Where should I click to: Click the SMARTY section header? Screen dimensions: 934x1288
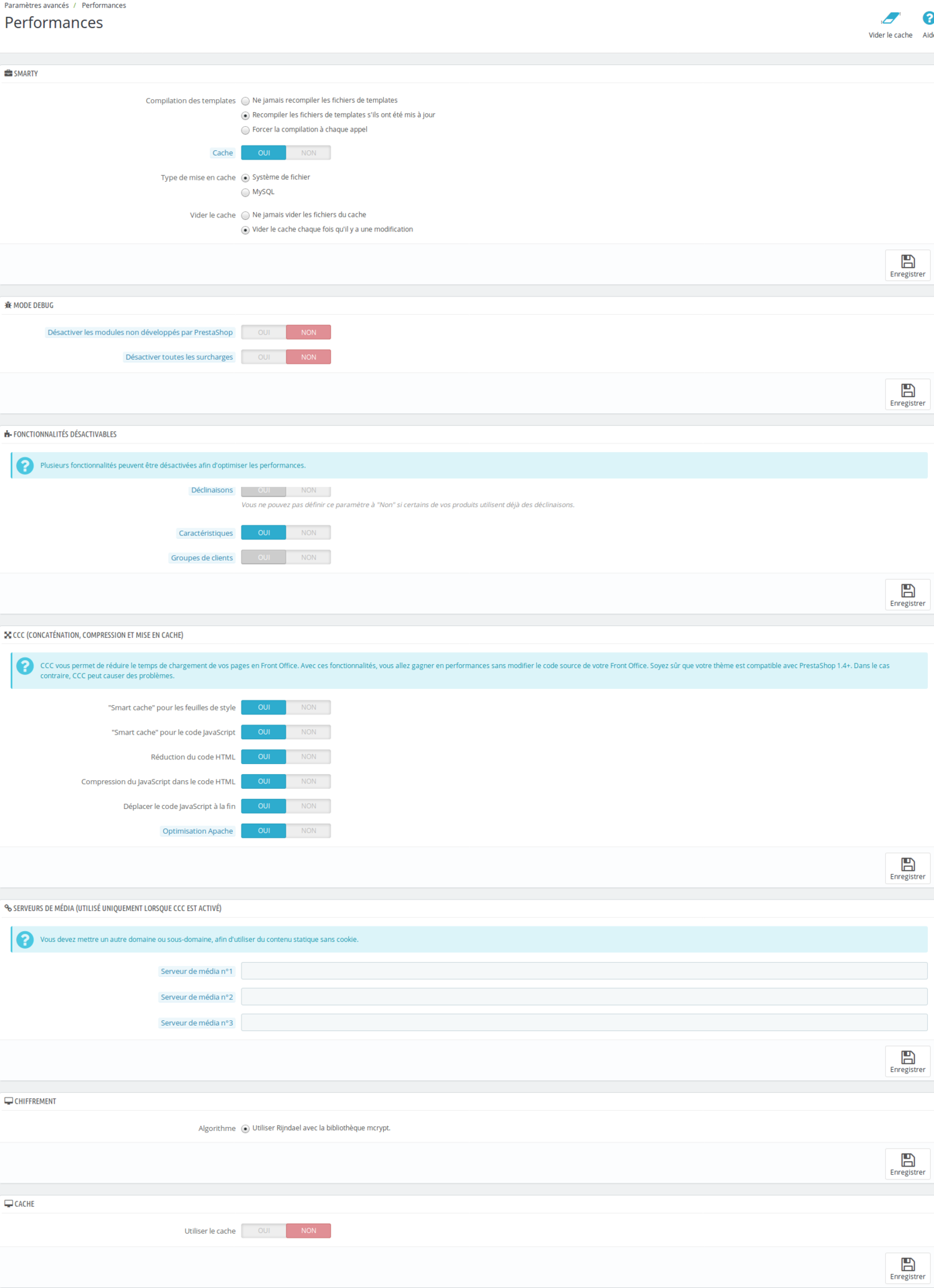tap(21, 74)
